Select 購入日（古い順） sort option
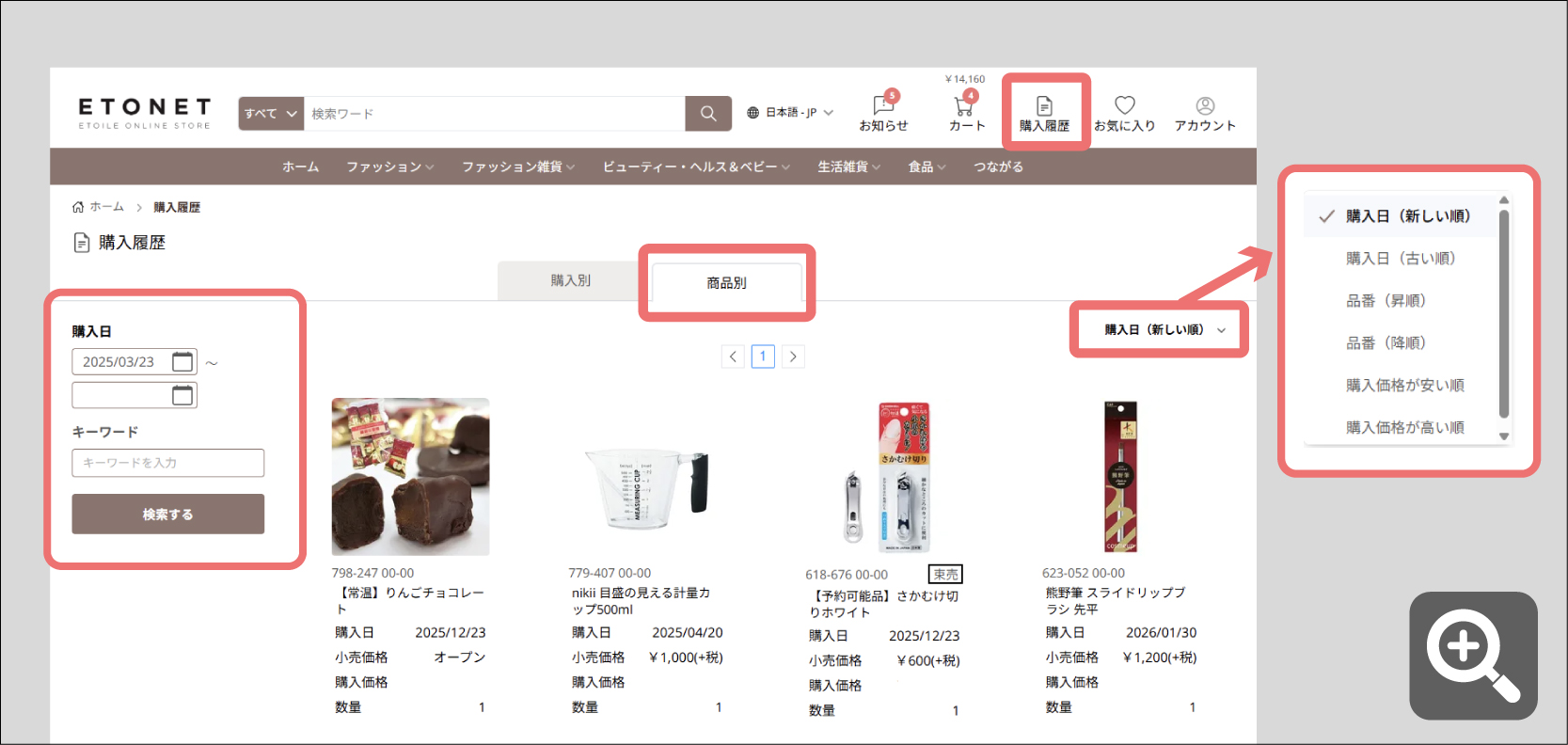The width and height of the screenshot is (1568, 745). tap(1402, 259)
